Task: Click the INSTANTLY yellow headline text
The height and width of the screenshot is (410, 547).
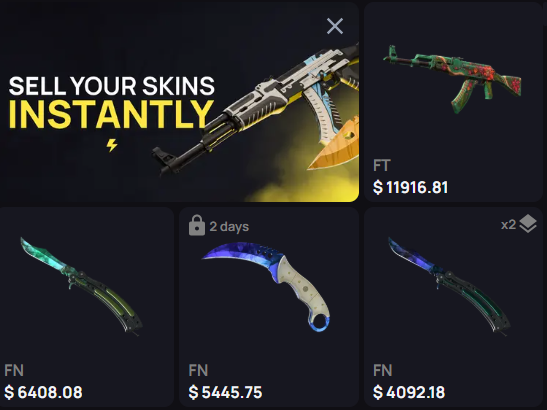Action: click(111, 114)
